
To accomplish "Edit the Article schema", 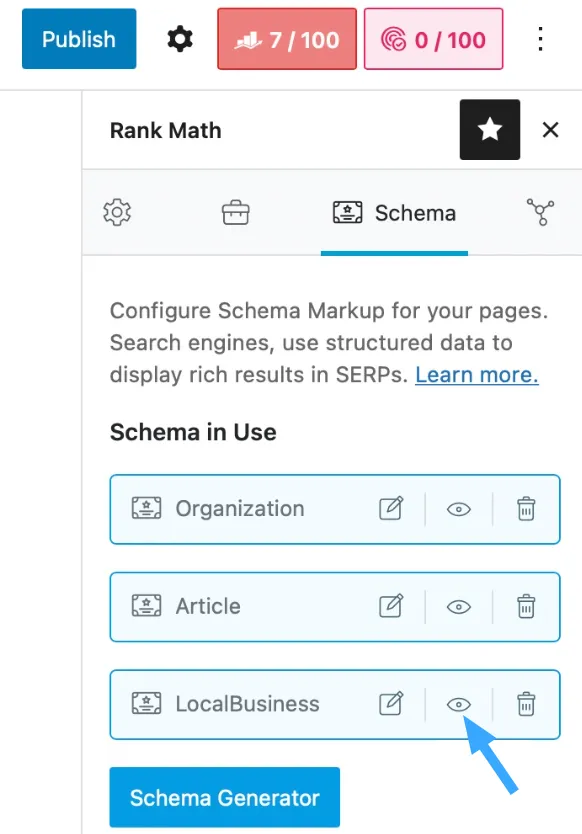I will coord(391,606).
